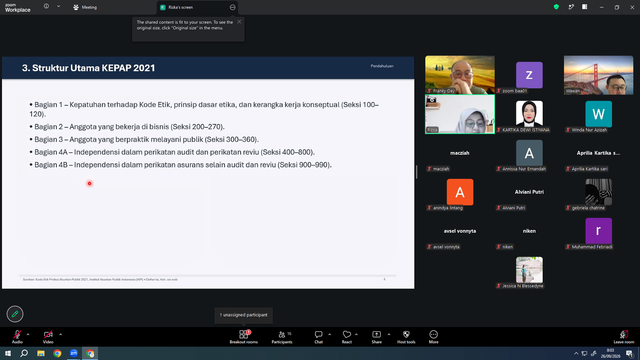Open Windows taskbar search
Viewport: 640px width, 360px height.
coord(24,353)
